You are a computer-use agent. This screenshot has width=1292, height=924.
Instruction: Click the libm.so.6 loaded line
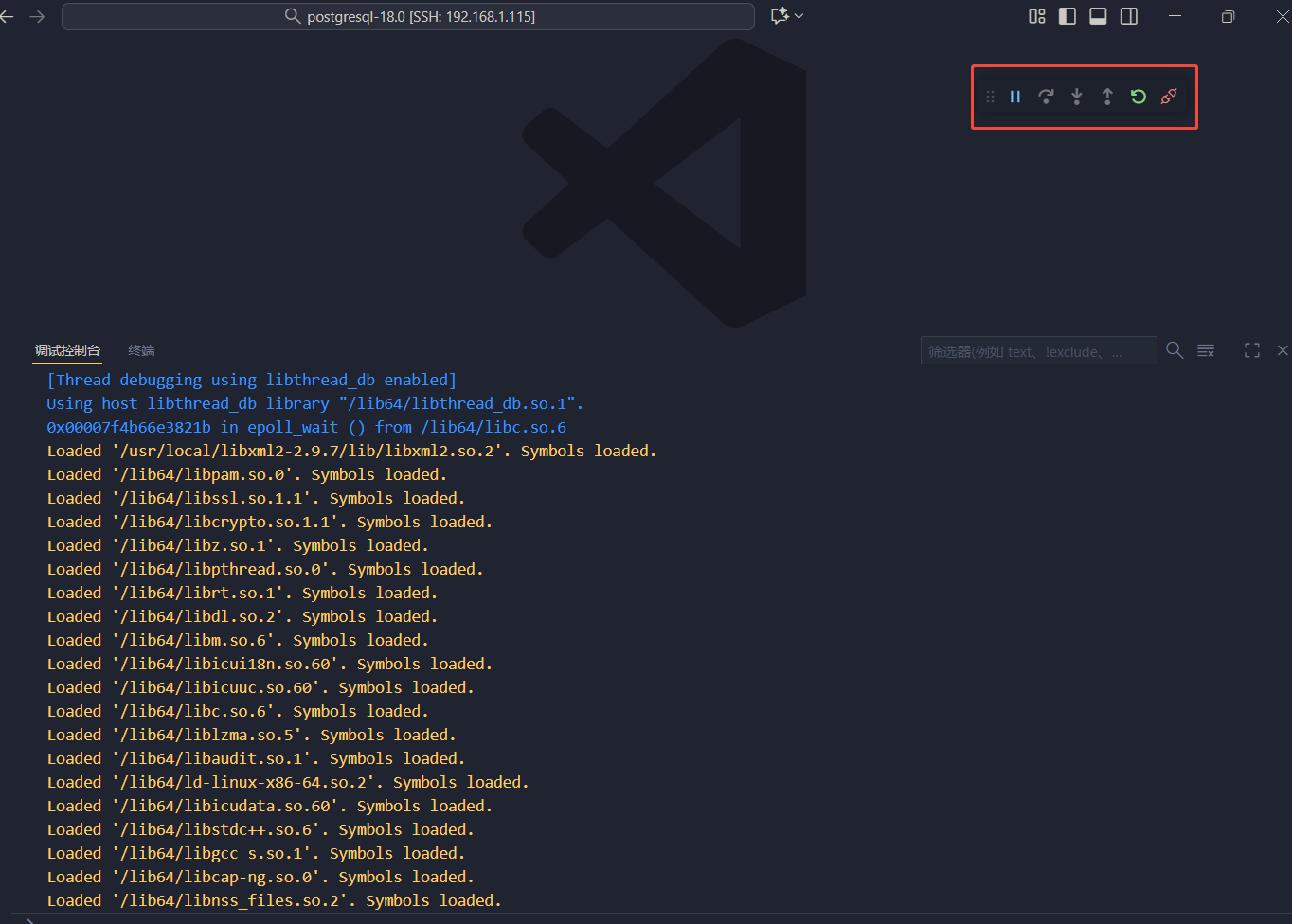[238, 640]
